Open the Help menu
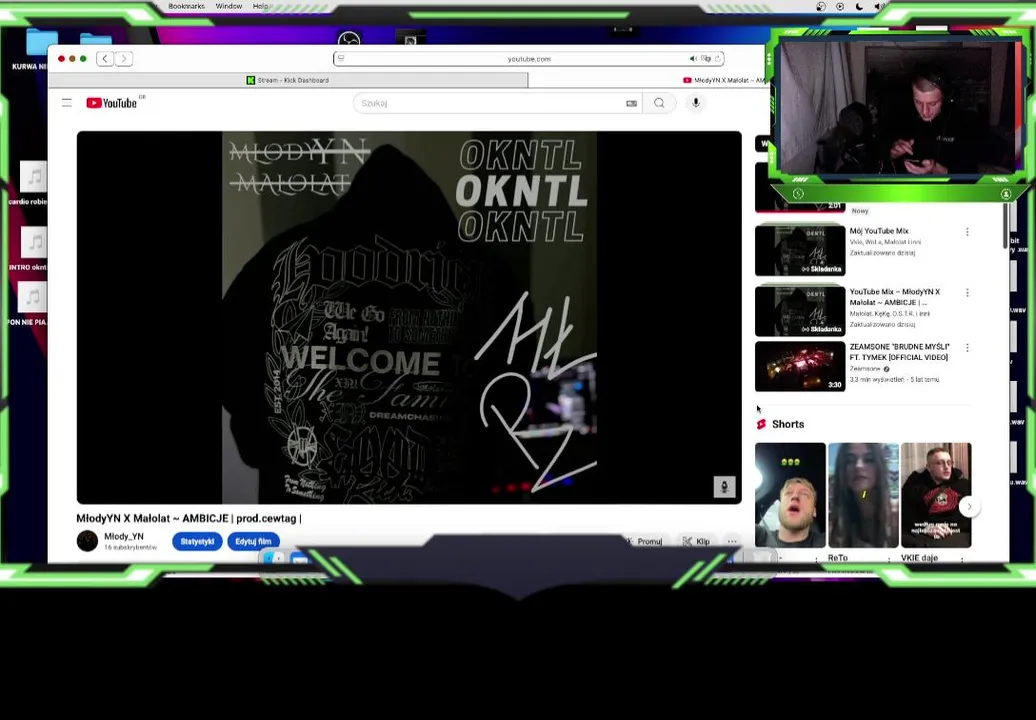1036x720 pixels. coord(260,6)
